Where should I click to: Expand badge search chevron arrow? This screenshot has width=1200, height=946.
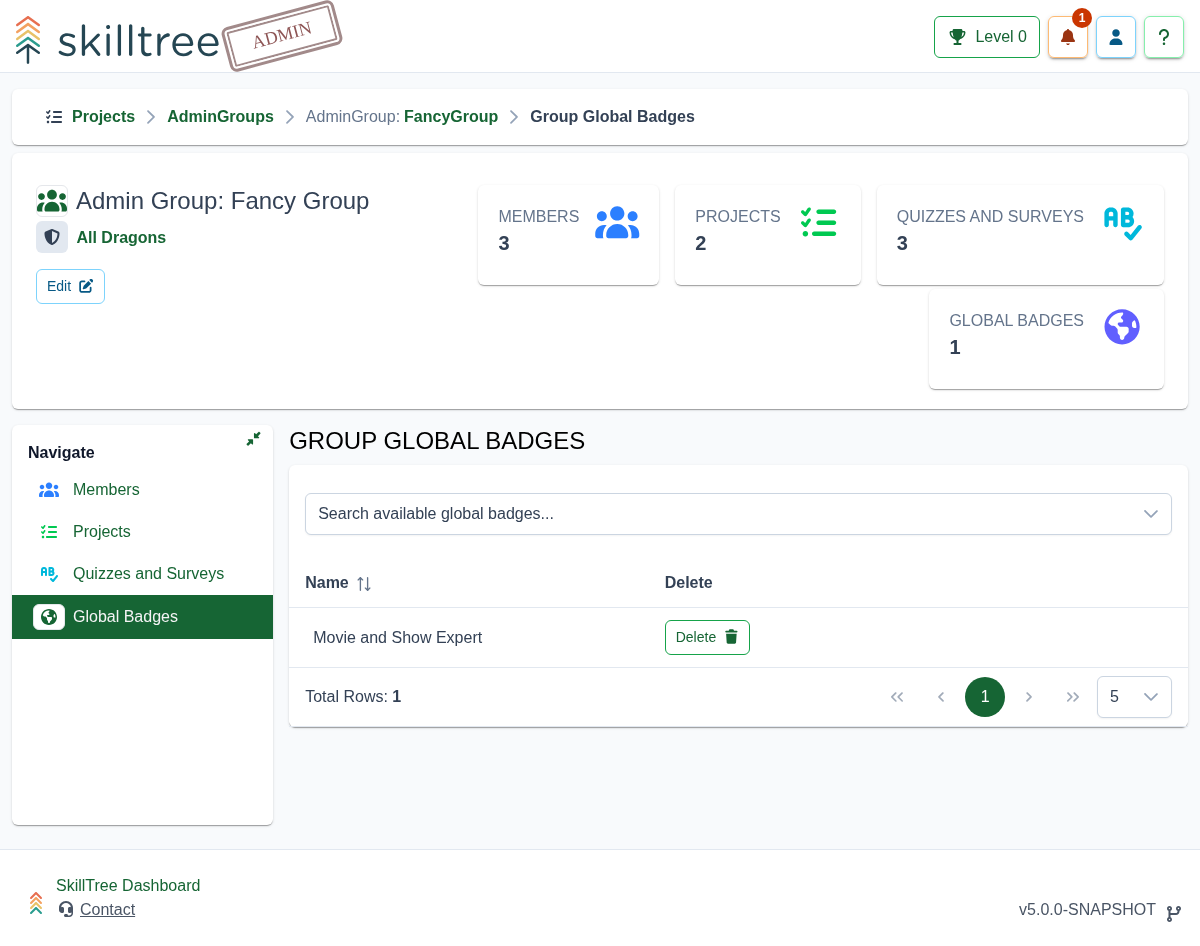[x=1151, y=514]
